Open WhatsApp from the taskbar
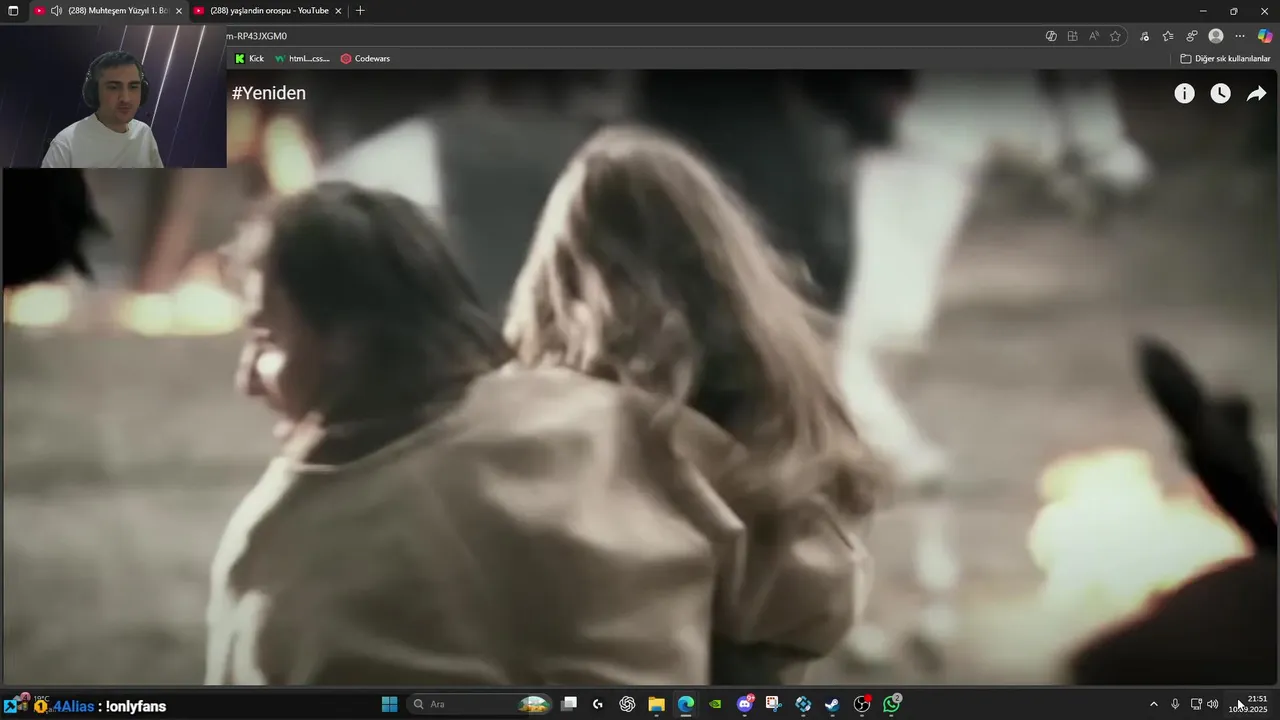The width and height of the screenshot is (1280, 720). [892, 704]
